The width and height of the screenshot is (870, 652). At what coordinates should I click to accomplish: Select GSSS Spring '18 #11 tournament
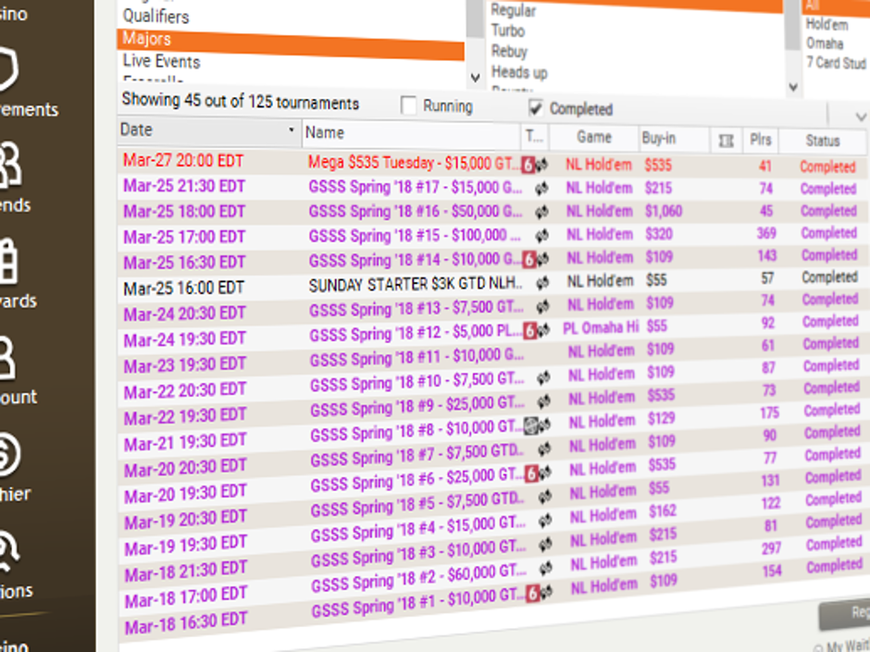(416, 356)
